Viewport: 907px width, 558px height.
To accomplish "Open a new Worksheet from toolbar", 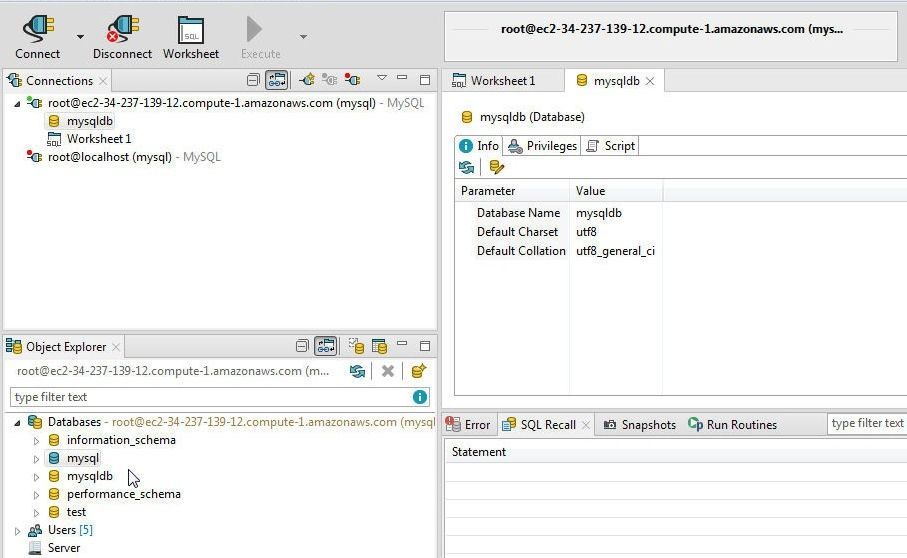I will (191, 37).
